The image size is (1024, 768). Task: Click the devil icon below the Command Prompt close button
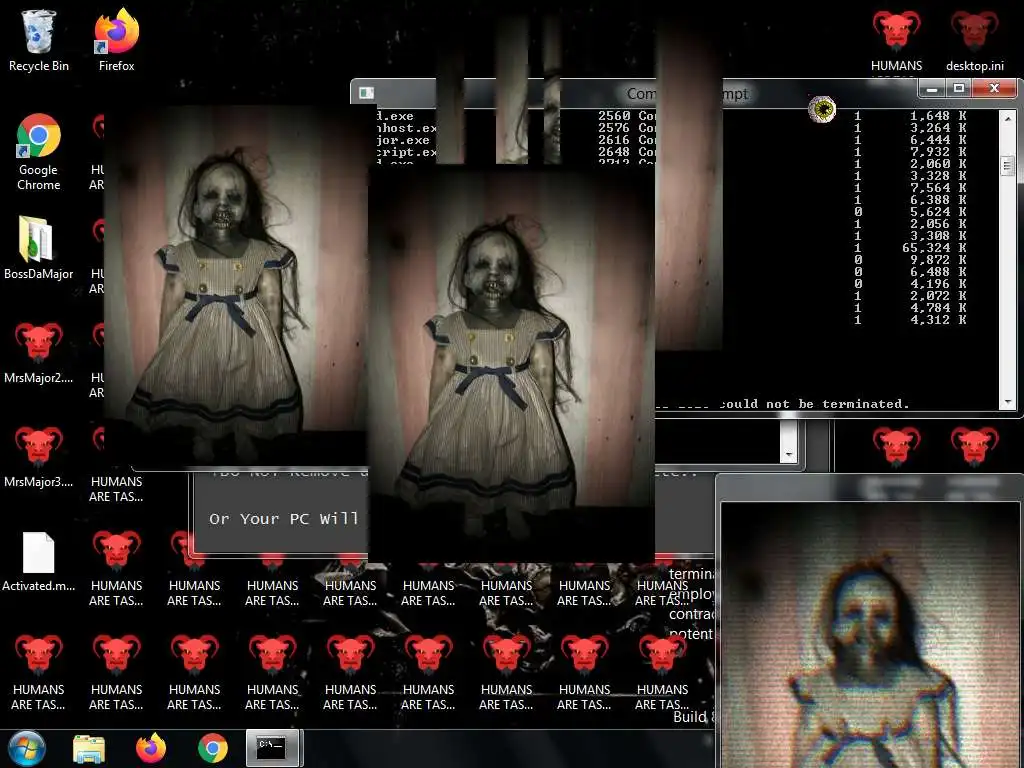[x=974, y=446]
